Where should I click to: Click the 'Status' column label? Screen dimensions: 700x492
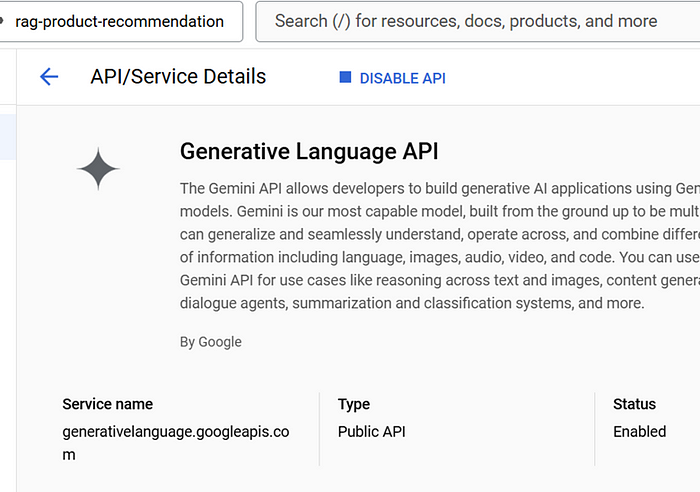point(634,404)
